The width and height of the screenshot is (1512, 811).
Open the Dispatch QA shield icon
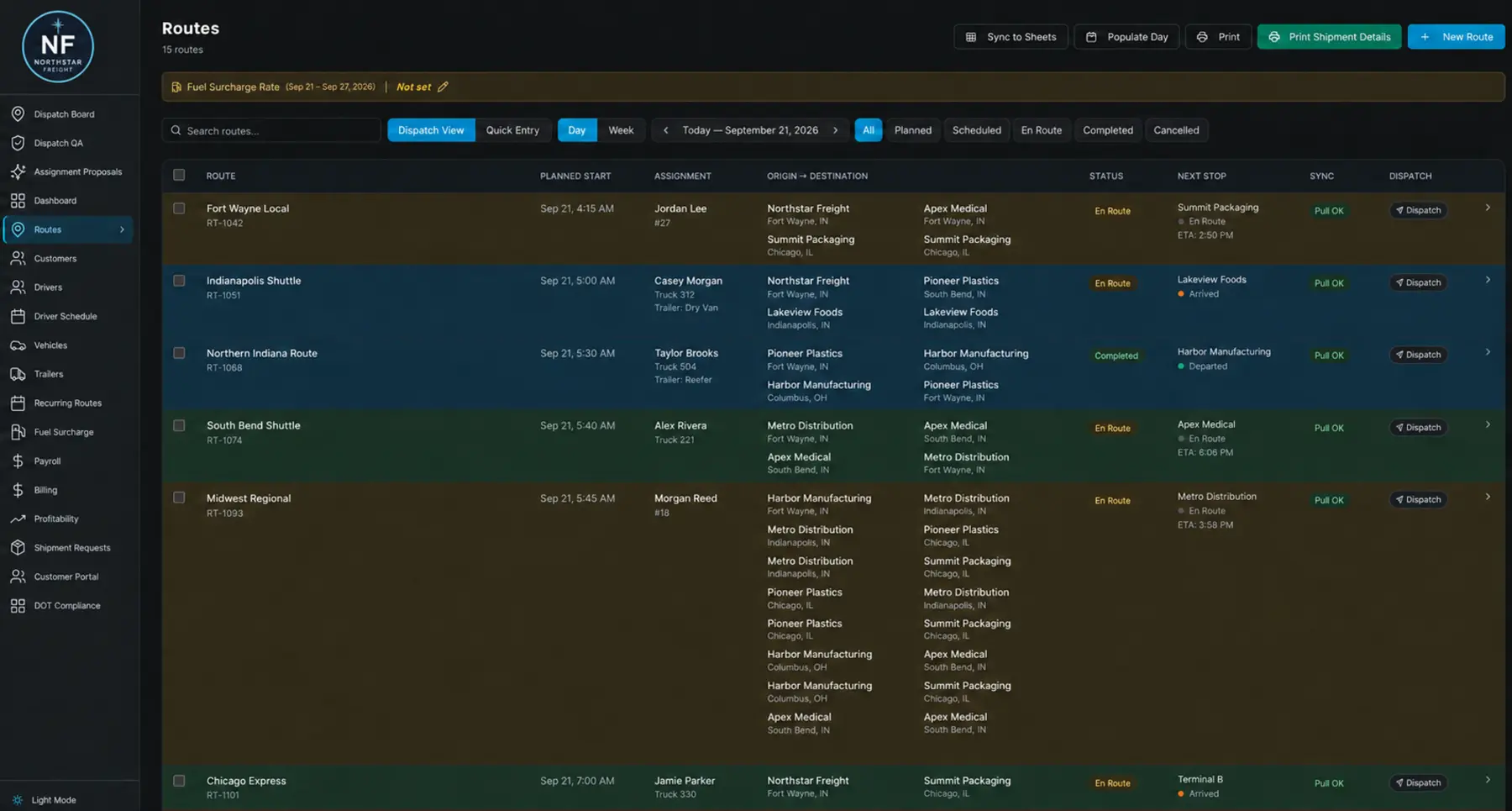click(x=18, y=143)
